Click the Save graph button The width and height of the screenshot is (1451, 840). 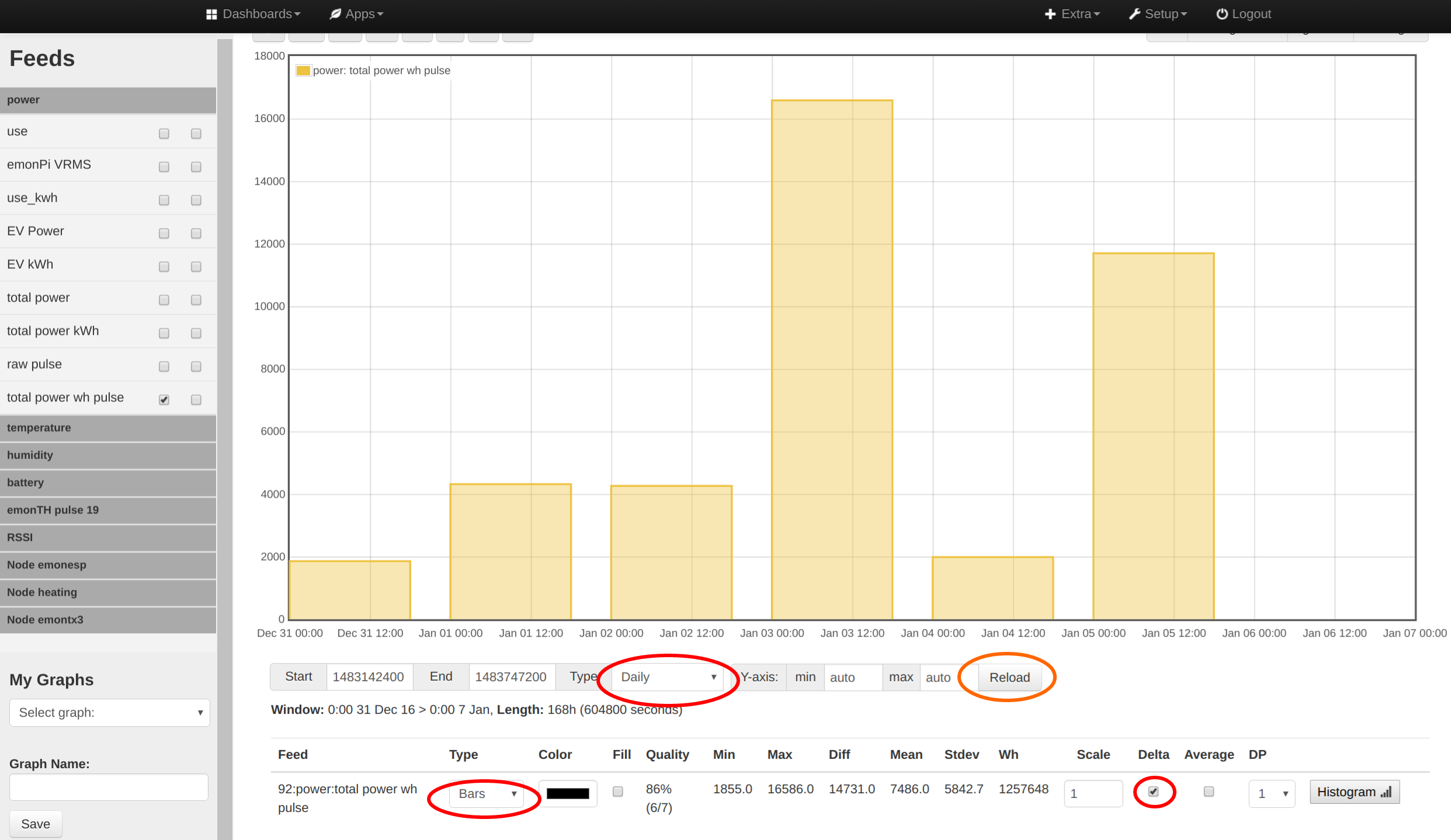tap(36, 824)
